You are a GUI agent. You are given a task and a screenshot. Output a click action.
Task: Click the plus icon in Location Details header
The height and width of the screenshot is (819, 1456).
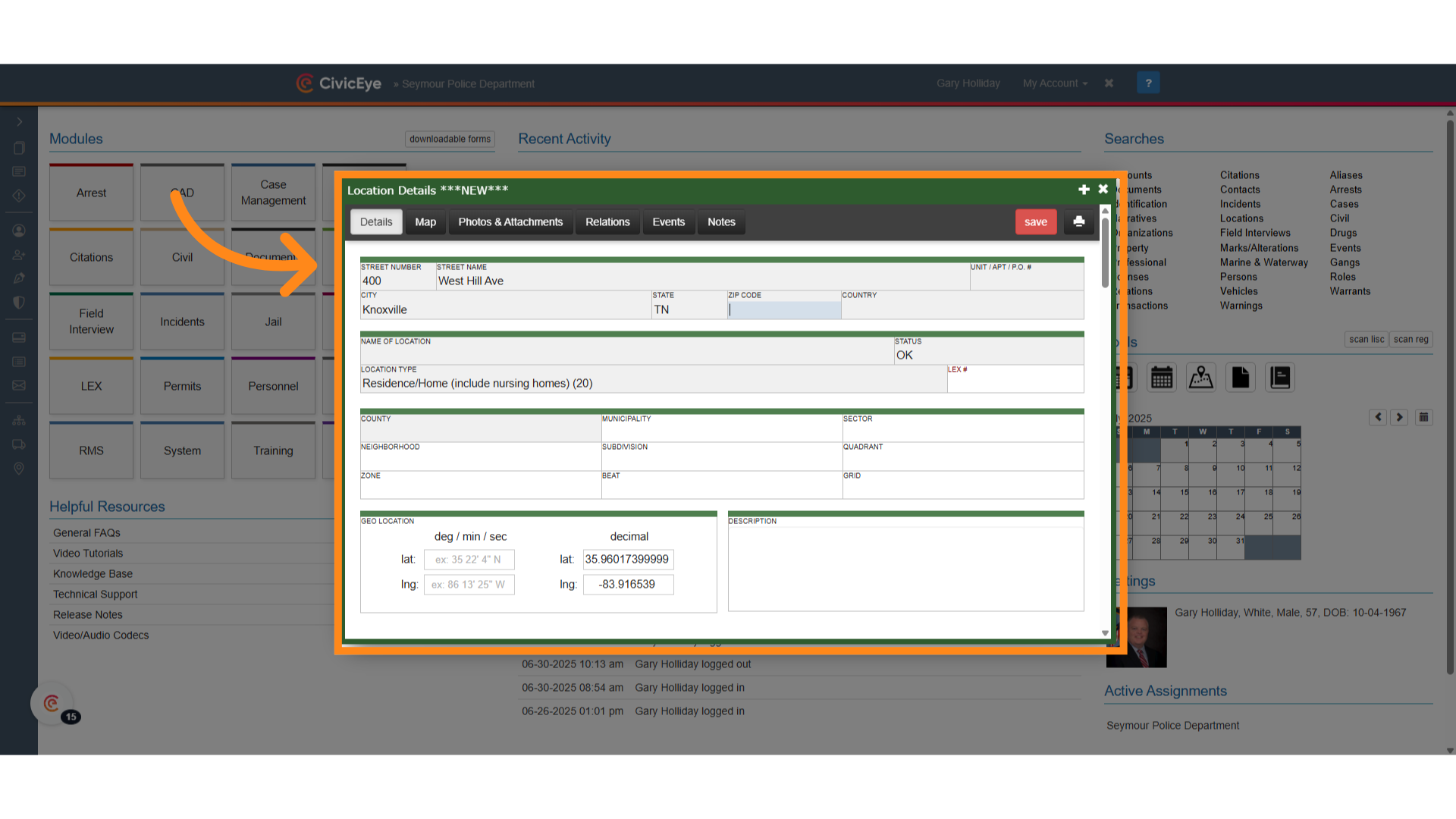click(x=1084, y=190)
